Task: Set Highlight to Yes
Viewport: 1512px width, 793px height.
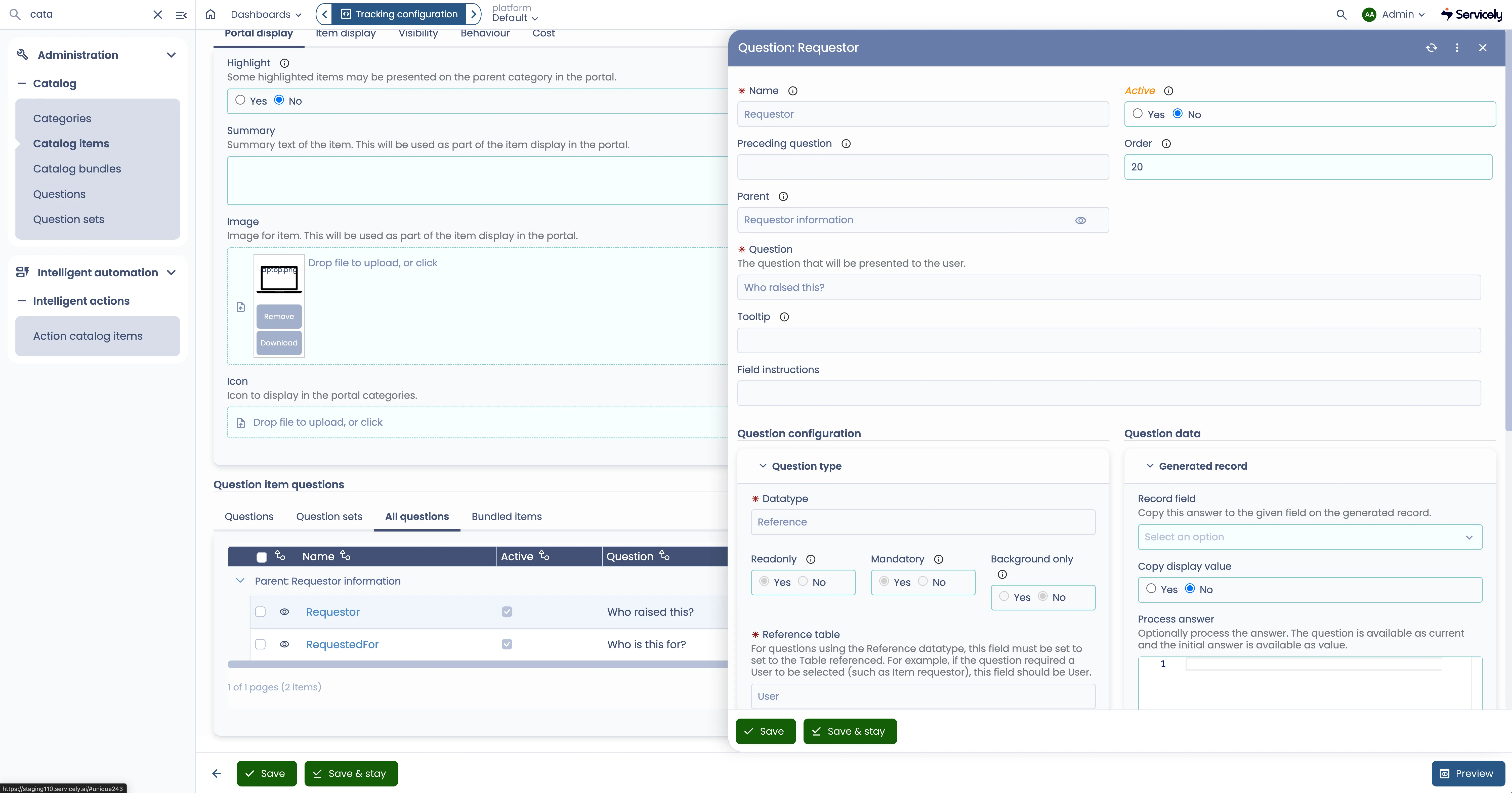Action: coord(240,100)
